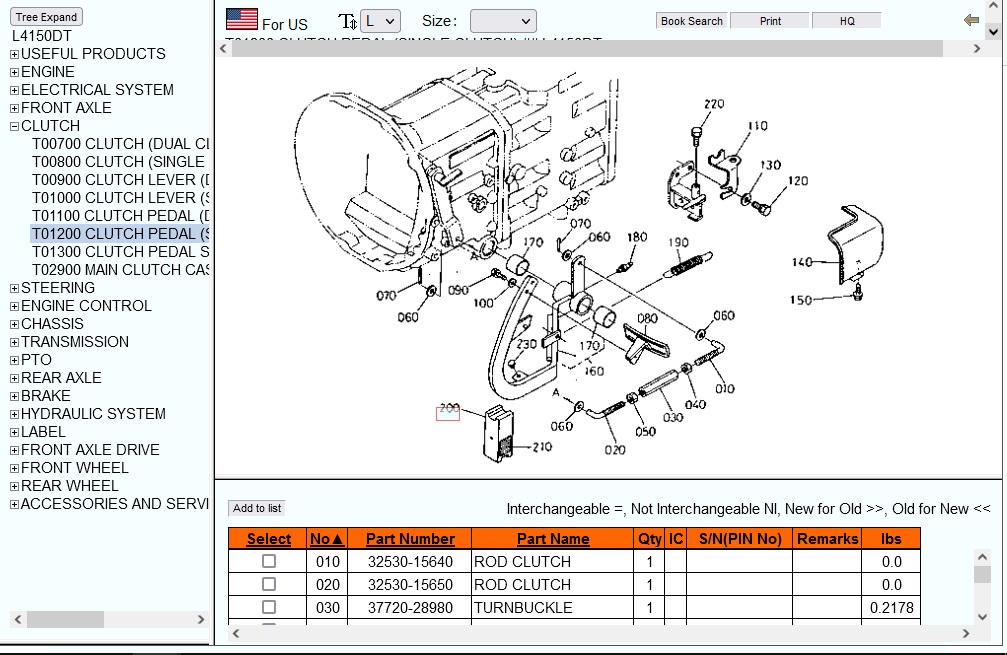Viewport: 1007px width, 655px height.
Task: Click part number 32530-15640
Action: (410, 562)
